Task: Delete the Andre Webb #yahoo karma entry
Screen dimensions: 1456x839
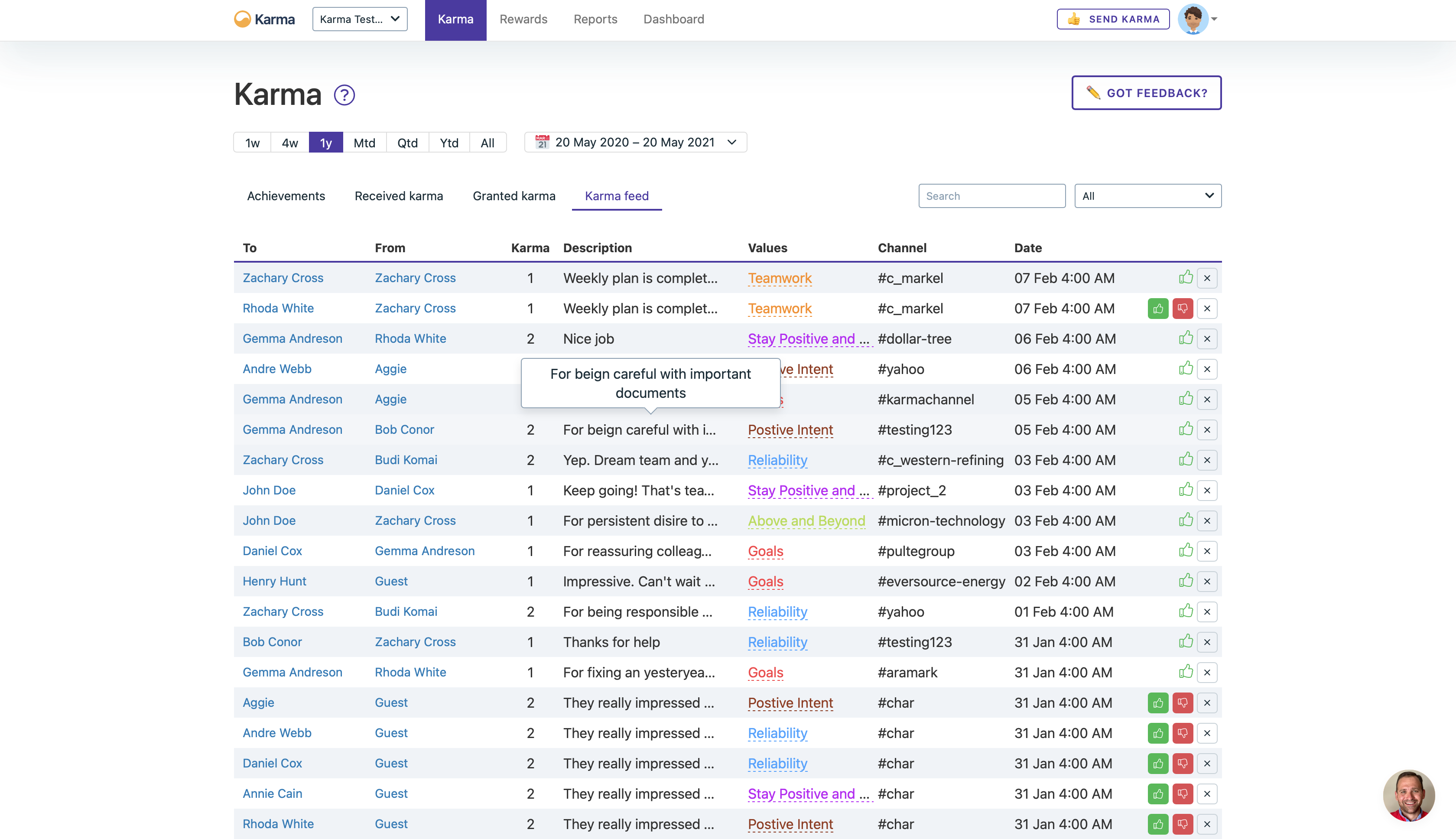Action: (1206, 369)
